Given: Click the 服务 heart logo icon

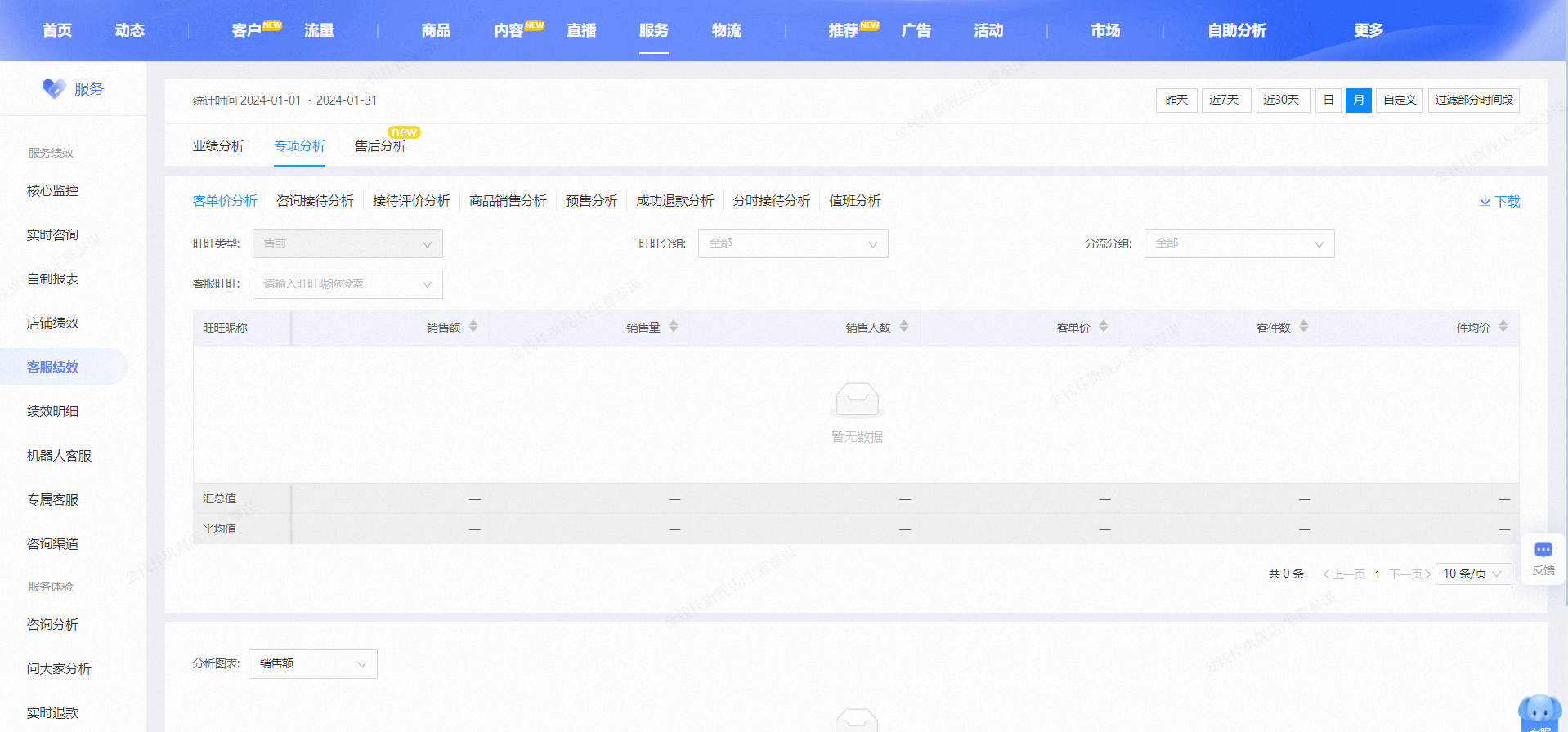Looking at the screenshot, I should (54, 88).
